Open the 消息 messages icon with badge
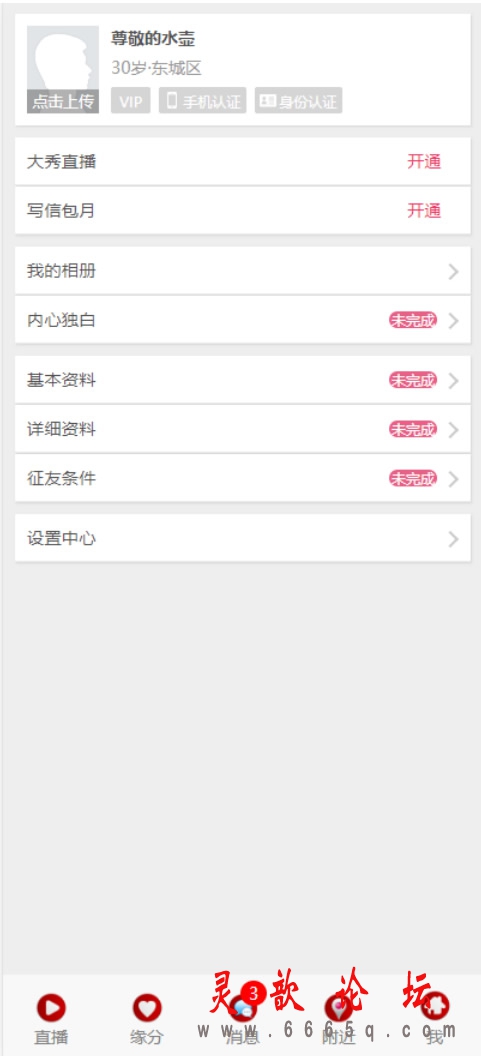This screenshot has width=481, height=1056. pos(243,1006)
